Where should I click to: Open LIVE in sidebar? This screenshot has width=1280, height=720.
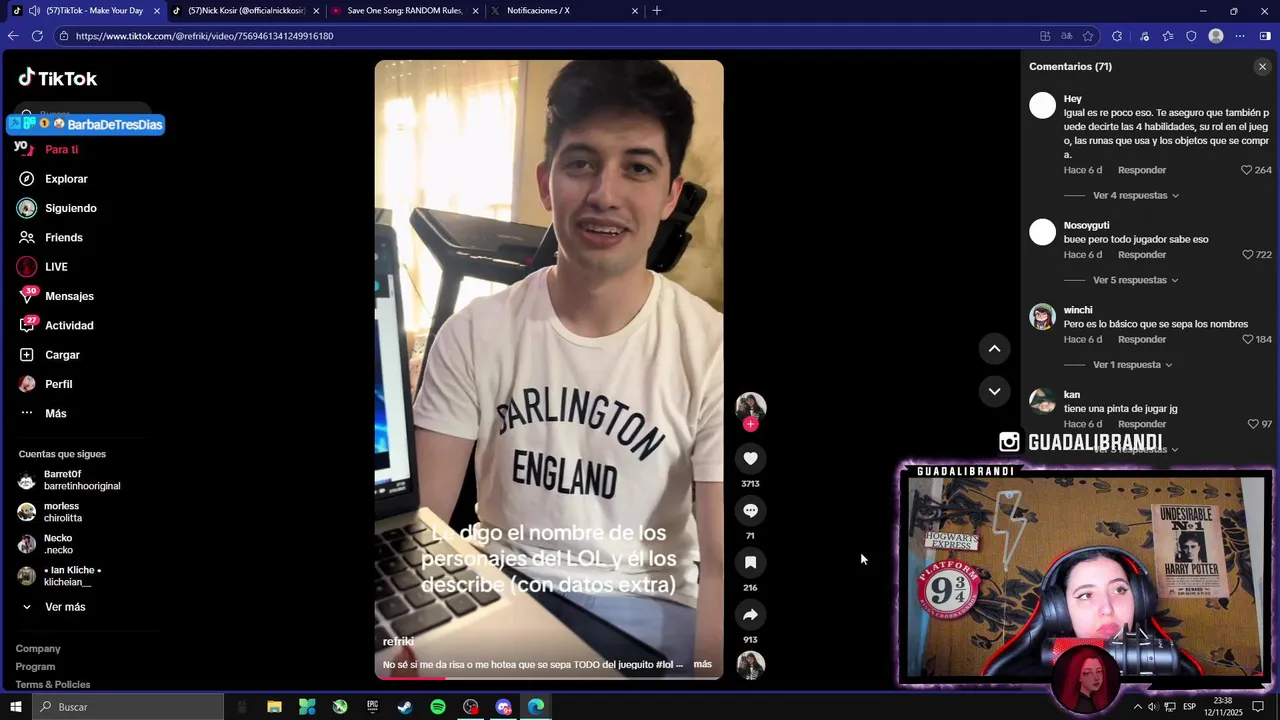coord(56,267)
